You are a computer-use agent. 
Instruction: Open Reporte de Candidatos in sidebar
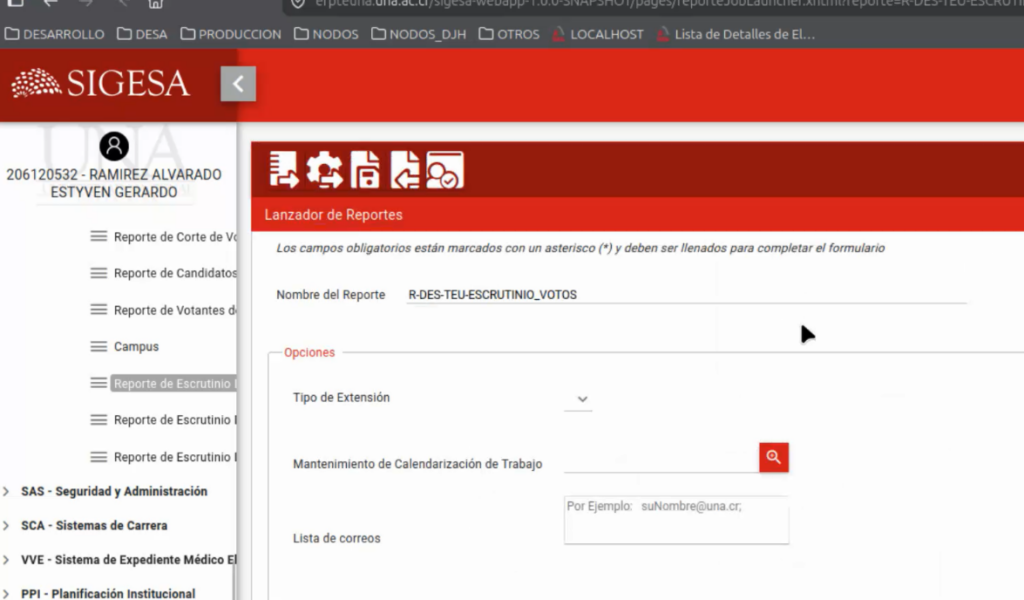[x=174, y=273]
